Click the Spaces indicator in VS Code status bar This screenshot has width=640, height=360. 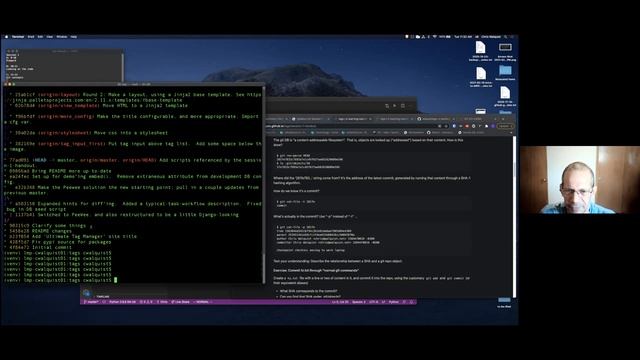[x=359, y=302]
